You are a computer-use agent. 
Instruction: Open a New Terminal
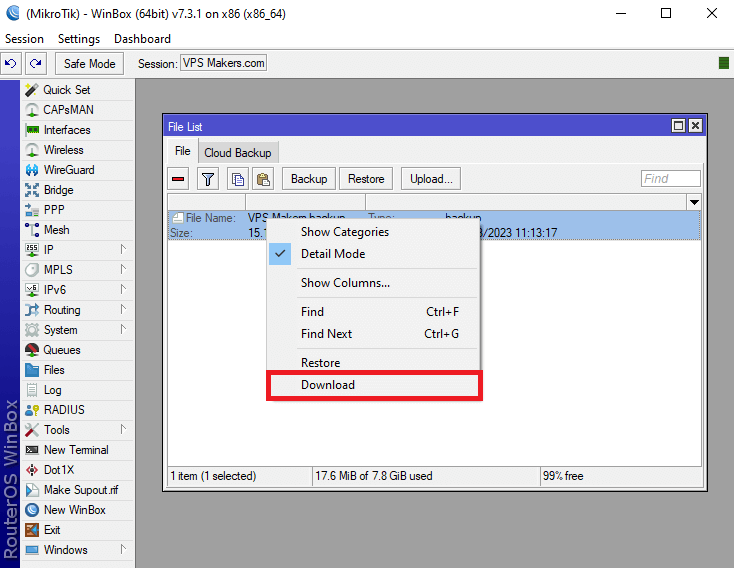click(x=77, y=450)
